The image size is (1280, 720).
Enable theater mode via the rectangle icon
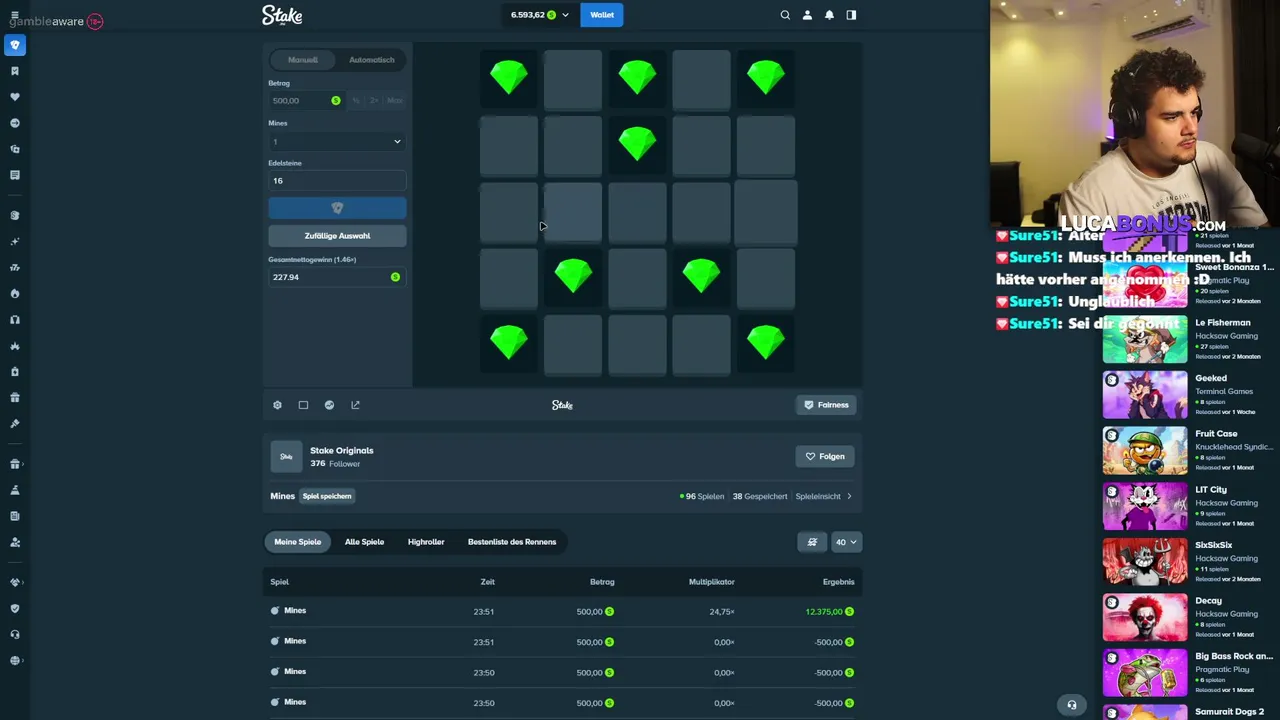(x=303, y=405)
